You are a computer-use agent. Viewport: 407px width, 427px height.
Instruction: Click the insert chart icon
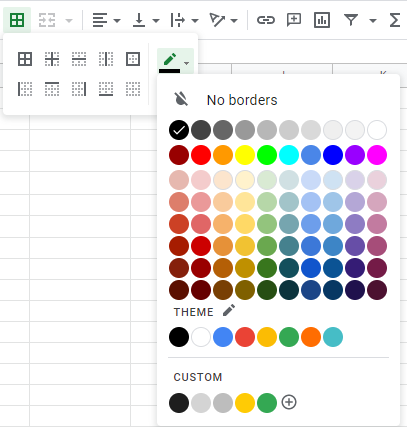[x=322, y=20]
